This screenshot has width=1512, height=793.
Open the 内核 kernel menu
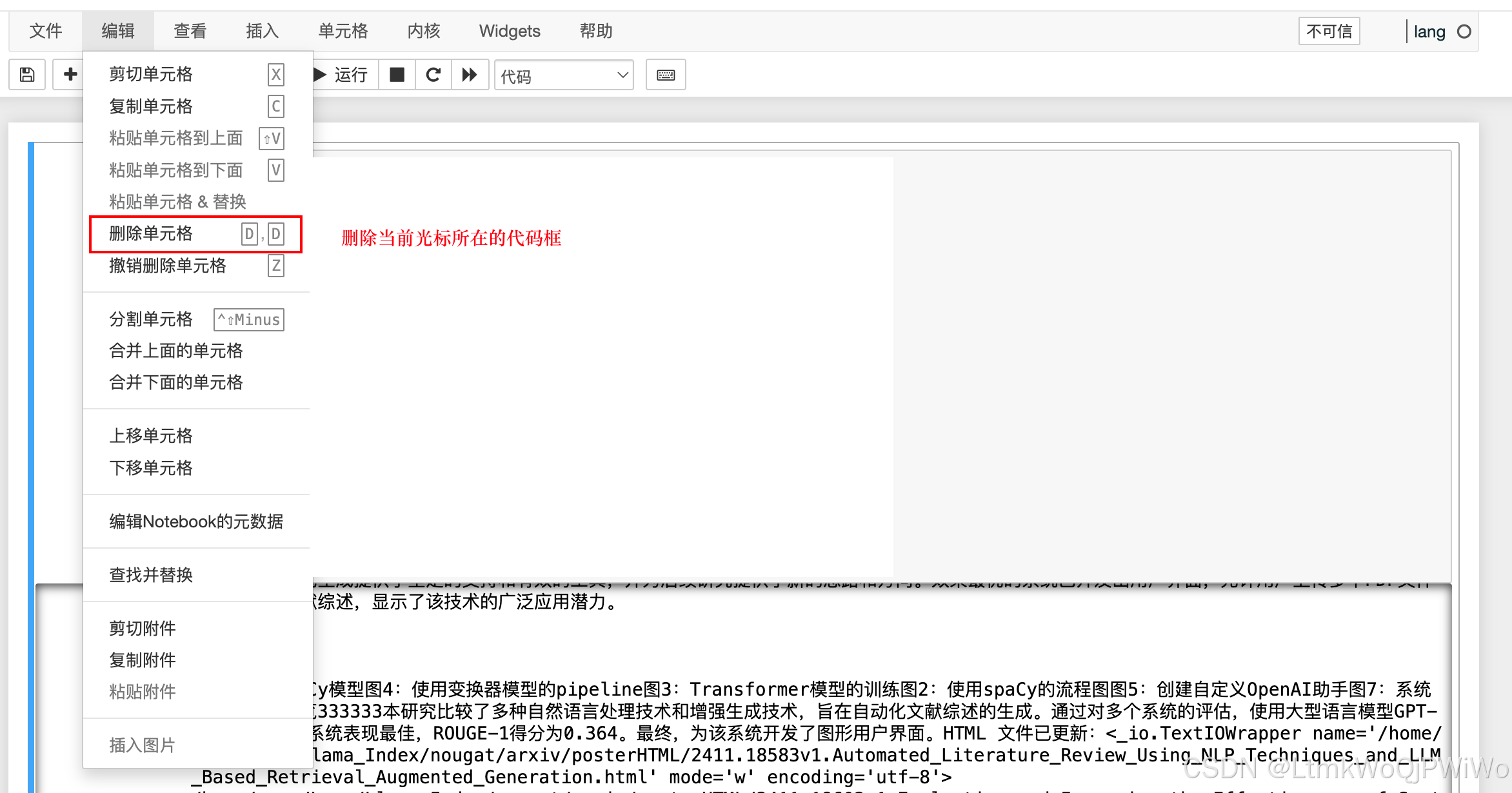423,30
